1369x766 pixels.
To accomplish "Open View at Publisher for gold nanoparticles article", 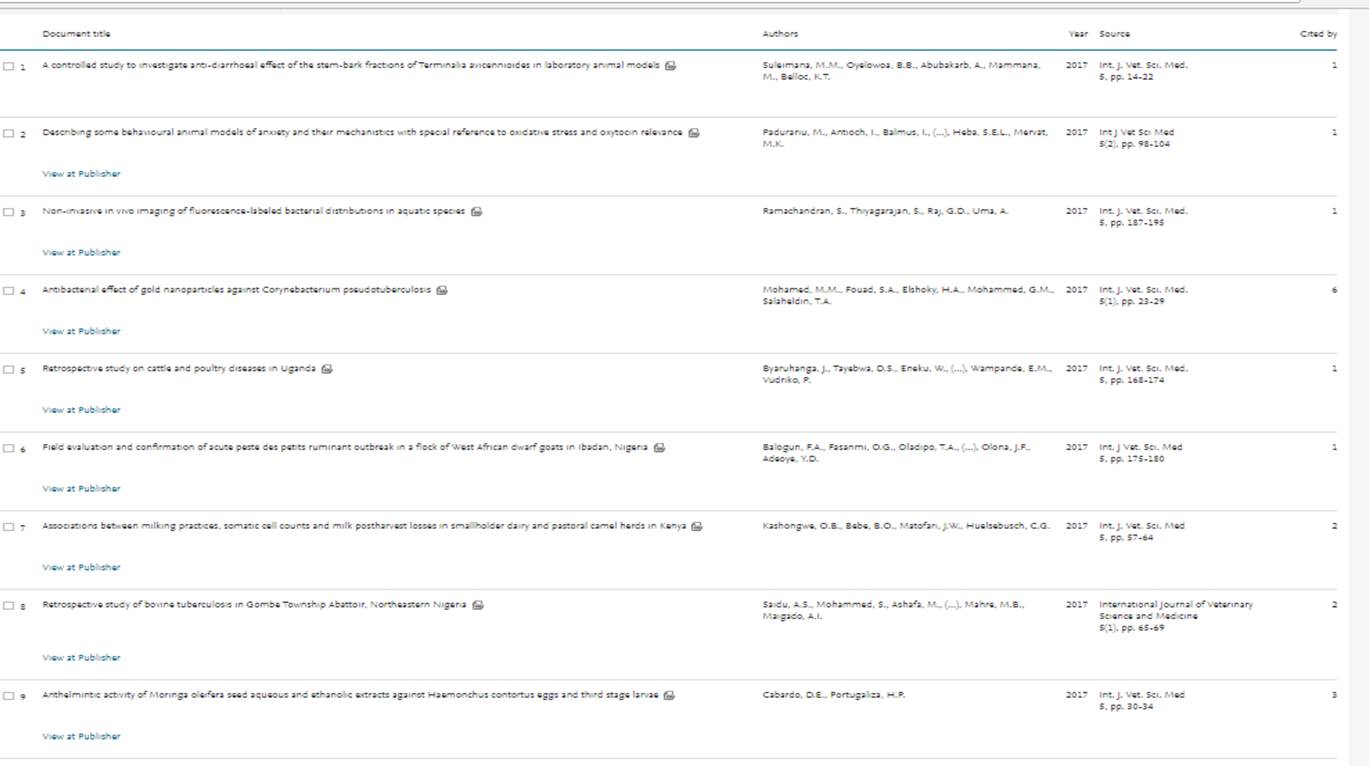I will (x=81, y=331).
